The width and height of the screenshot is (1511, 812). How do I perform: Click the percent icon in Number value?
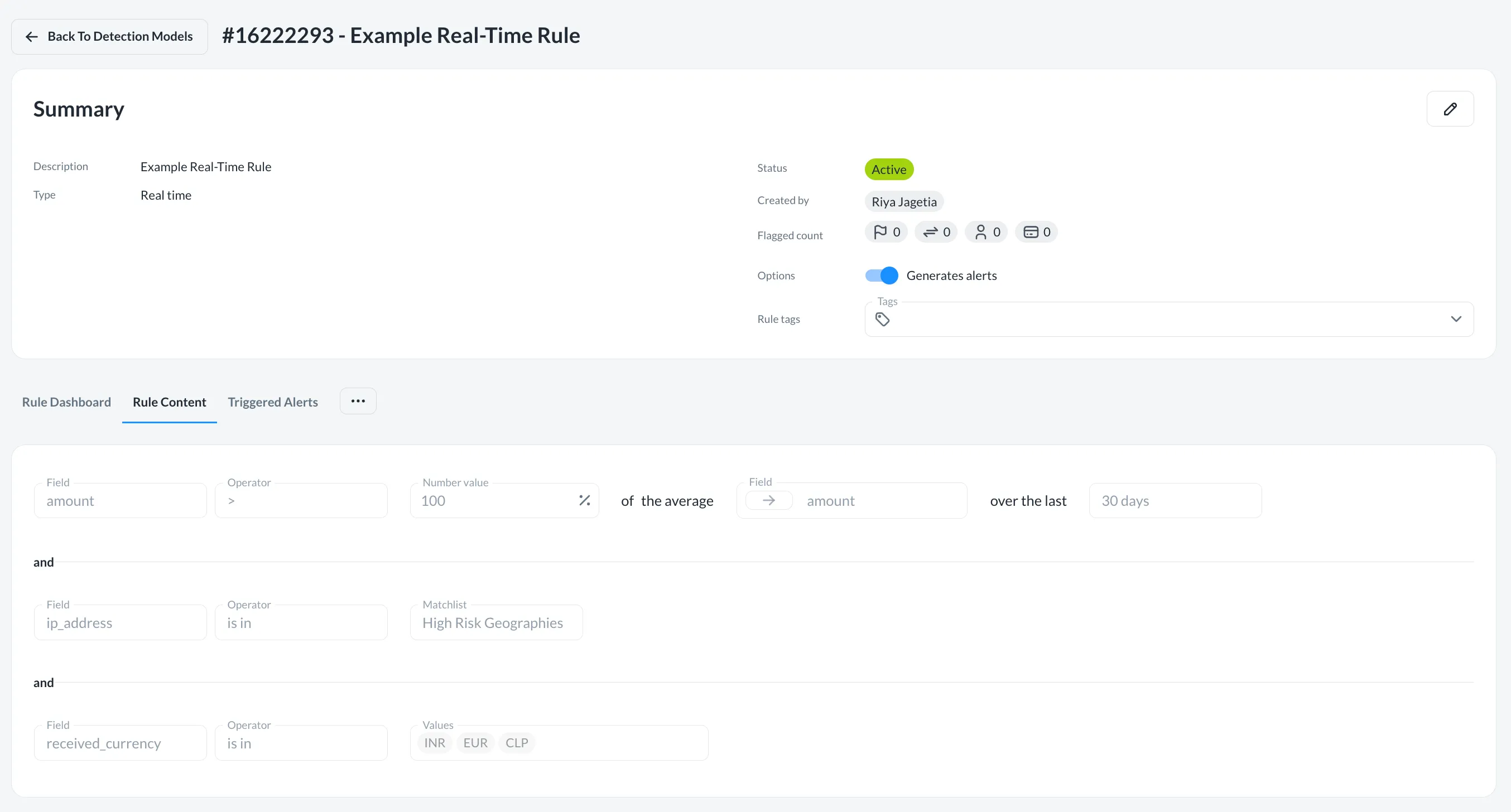click(x=584, y=500)
